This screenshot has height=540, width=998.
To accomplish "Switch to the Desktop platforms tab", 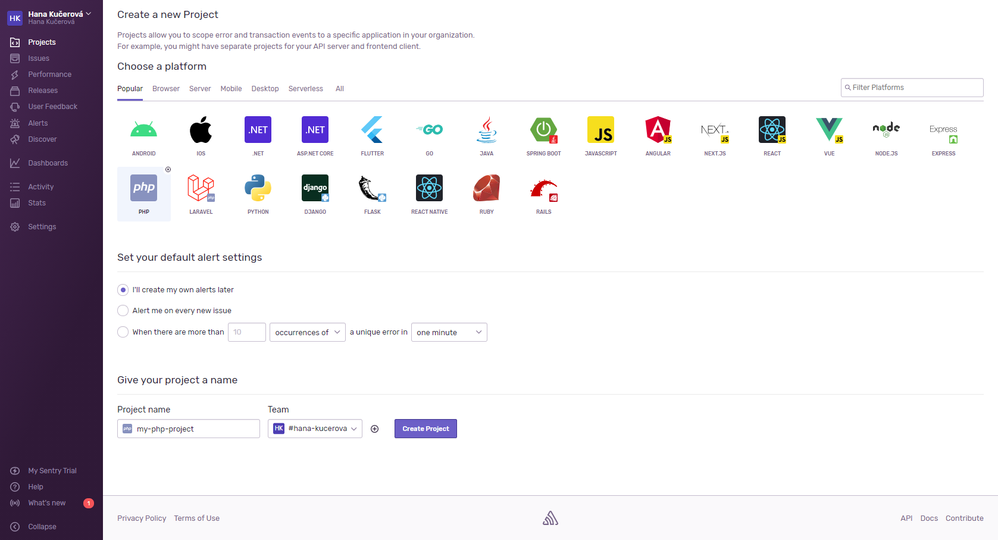I will 265,89.
